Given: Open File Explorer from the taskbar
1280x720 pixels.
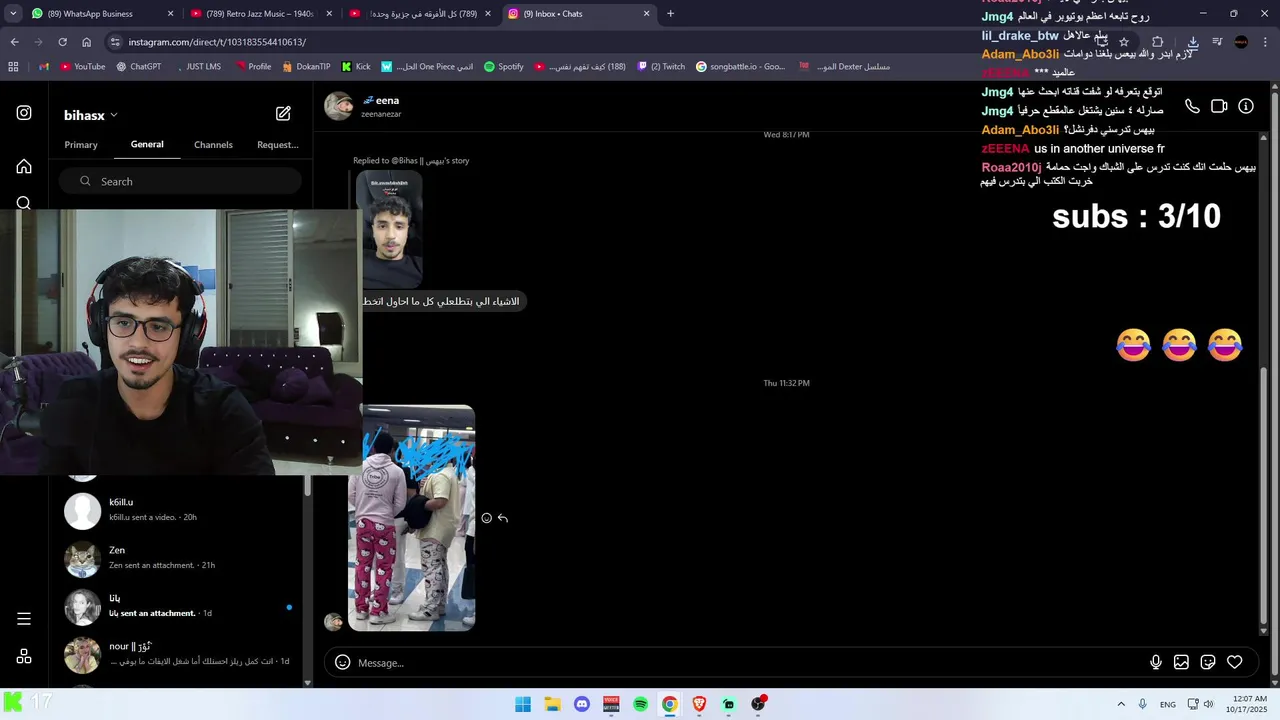Looking at the screenshot, I should tap(552, 704).
